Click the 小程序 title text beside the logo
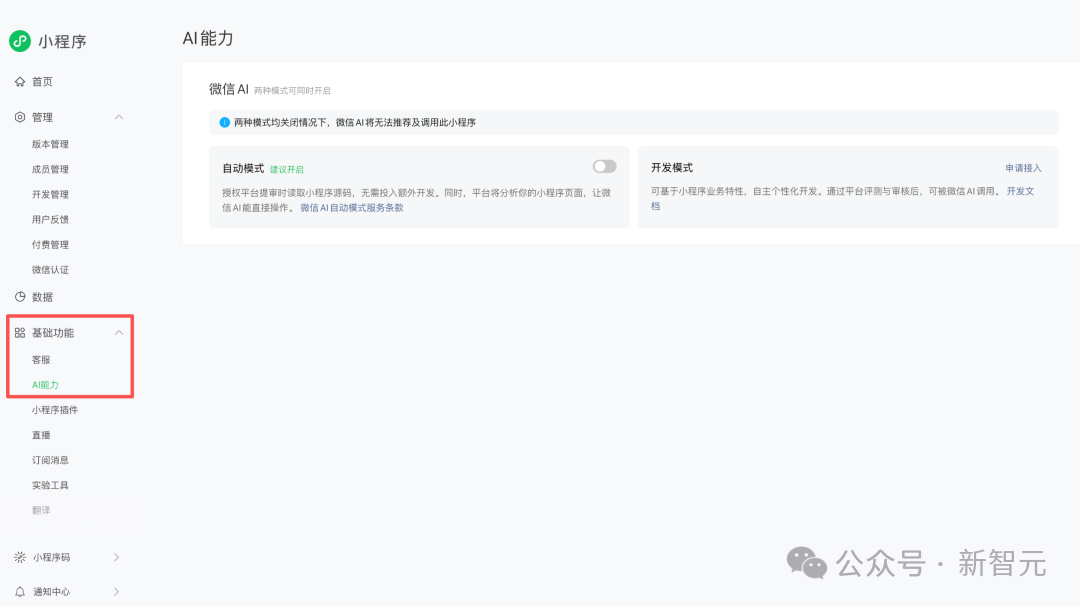This screenshot has width=1080, height=606. (63, 41)
